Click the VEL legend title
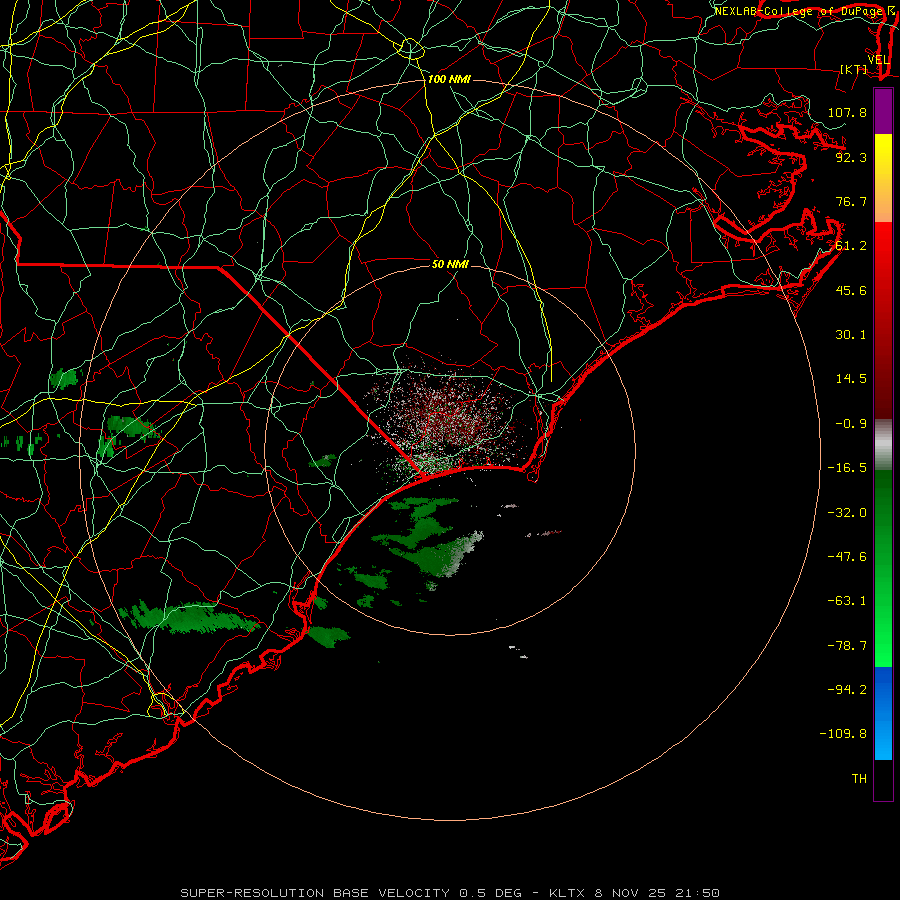The width and height of the screenshot is (900, 900). click(x=878, y=60)
